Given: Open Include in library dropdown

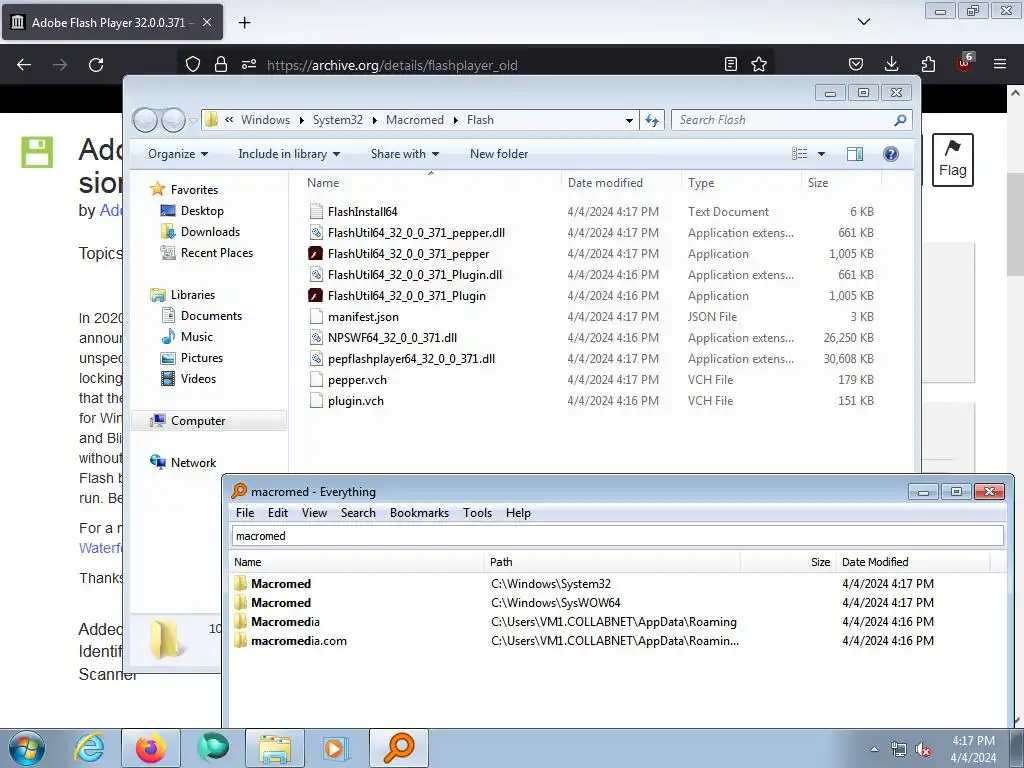Looking at the screenshot, I should [x=289, y=154].
